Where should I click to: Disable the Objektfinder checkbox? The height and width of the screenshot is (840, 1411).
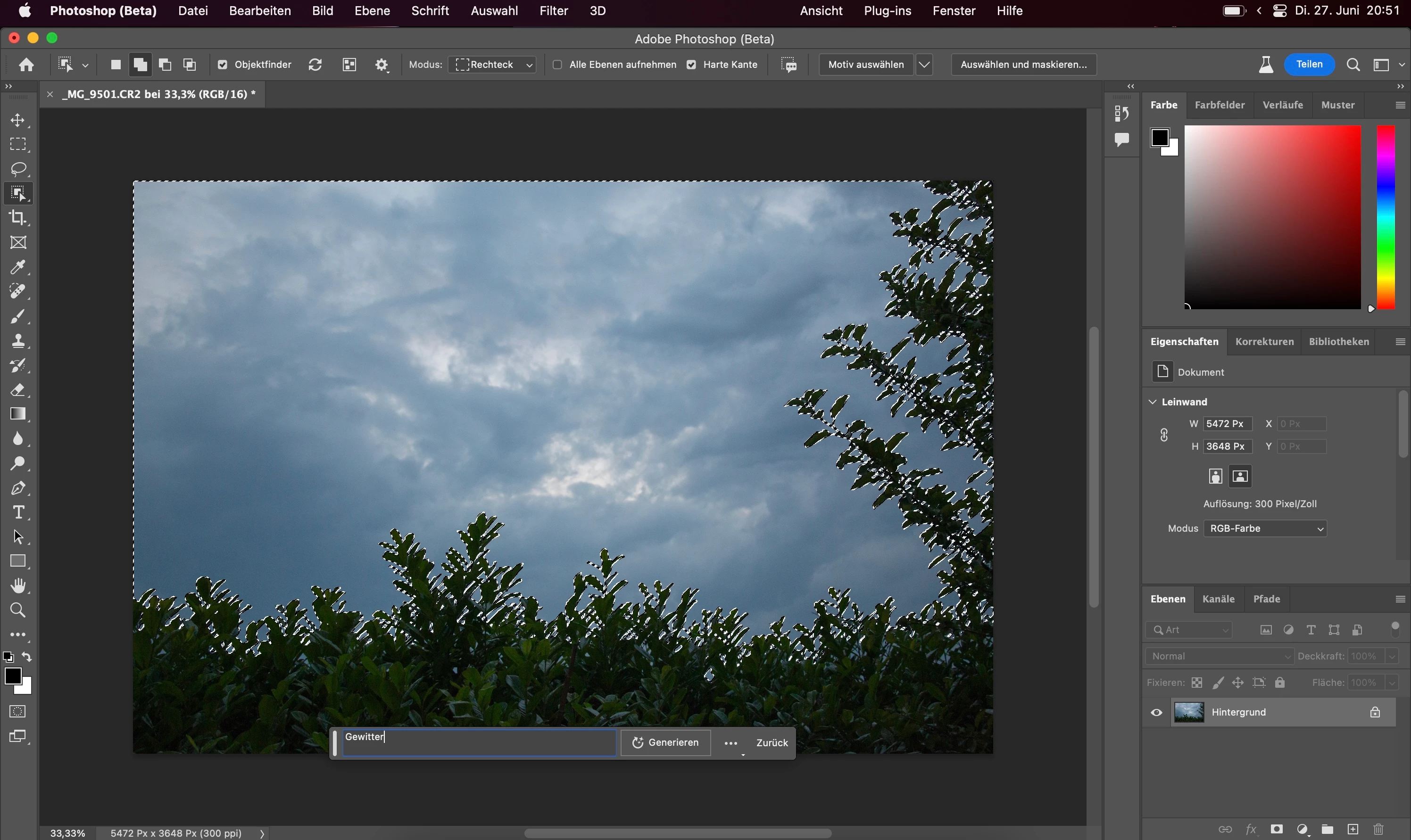coord(223,65)
